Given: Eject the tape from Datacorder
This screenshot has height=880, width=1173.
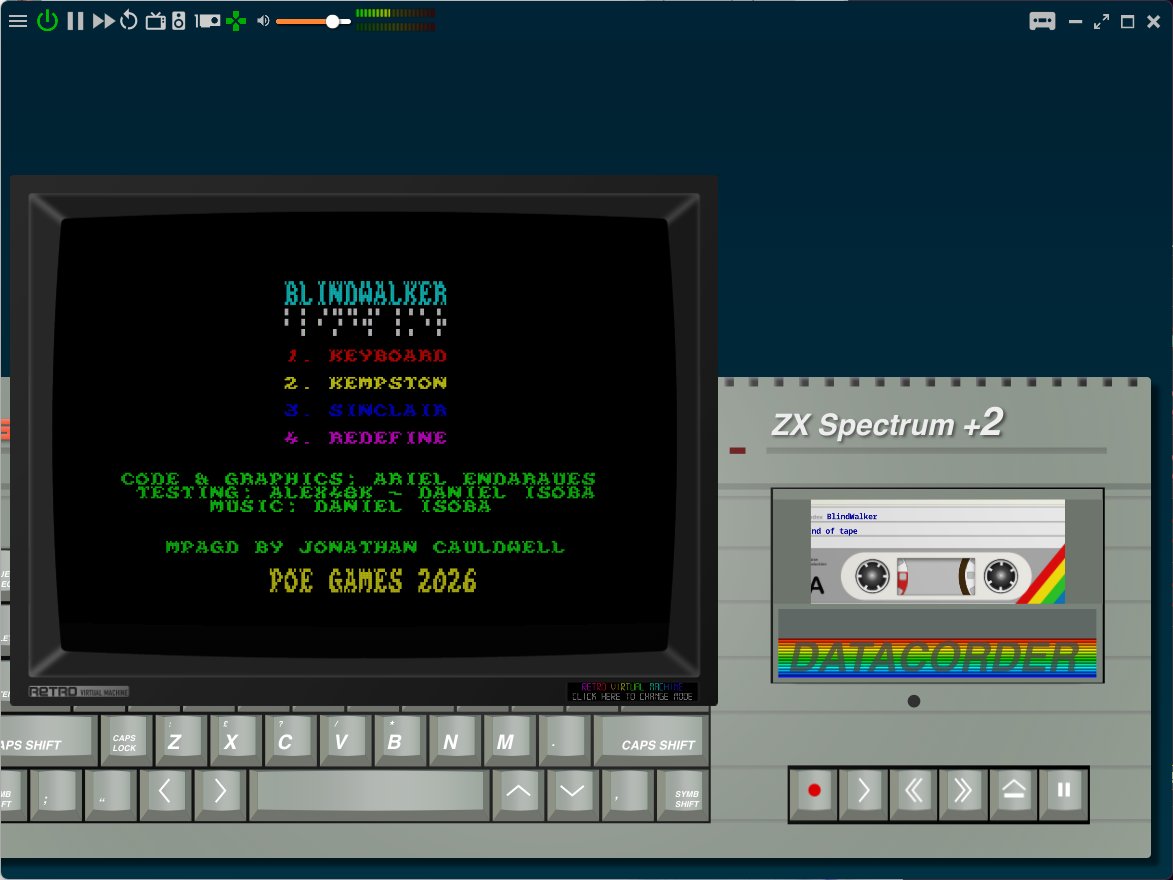Looking at the screenshot, I should (x=1013, y=791).
